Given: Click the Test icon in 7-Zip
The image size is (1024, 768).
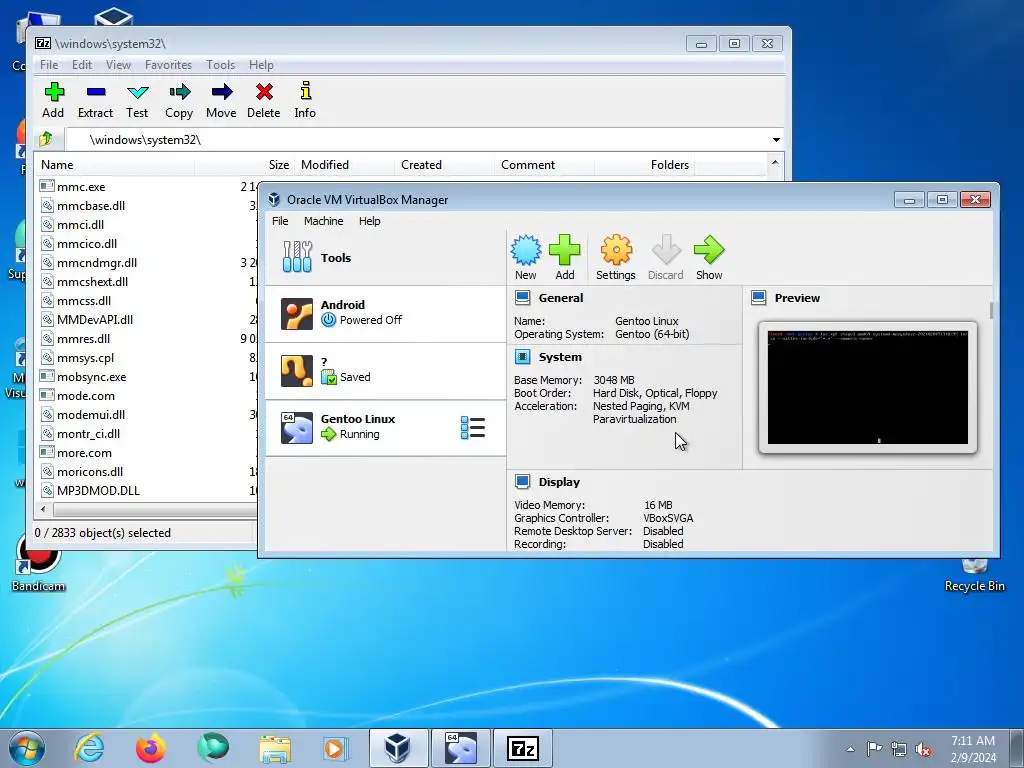Looking at the screenshot, I should pyautogui.click(x=137, y=92).
